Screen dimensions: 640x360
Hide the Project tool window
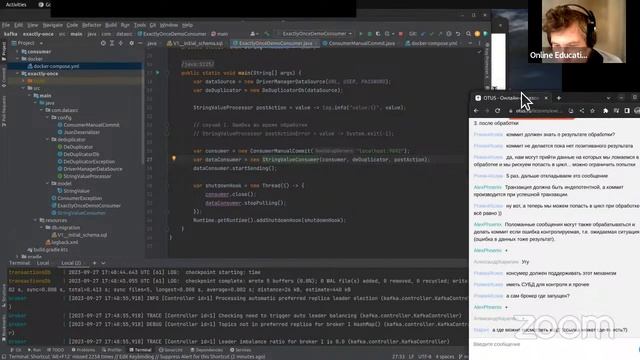[x=140, y=43]
